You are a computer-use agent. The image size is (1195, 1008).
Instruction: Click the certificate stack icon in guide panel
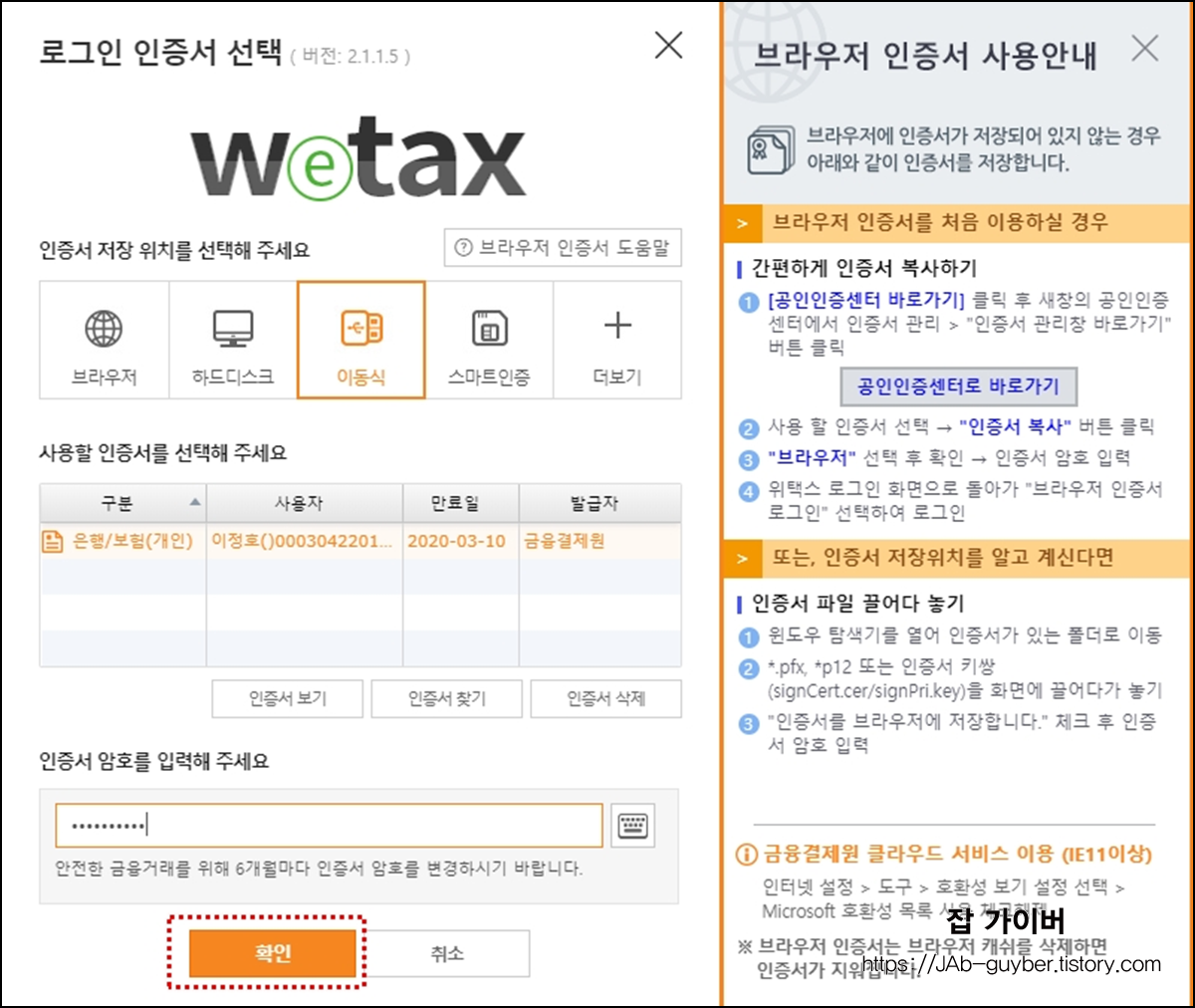pyautogui.click(x=771, y=149)
